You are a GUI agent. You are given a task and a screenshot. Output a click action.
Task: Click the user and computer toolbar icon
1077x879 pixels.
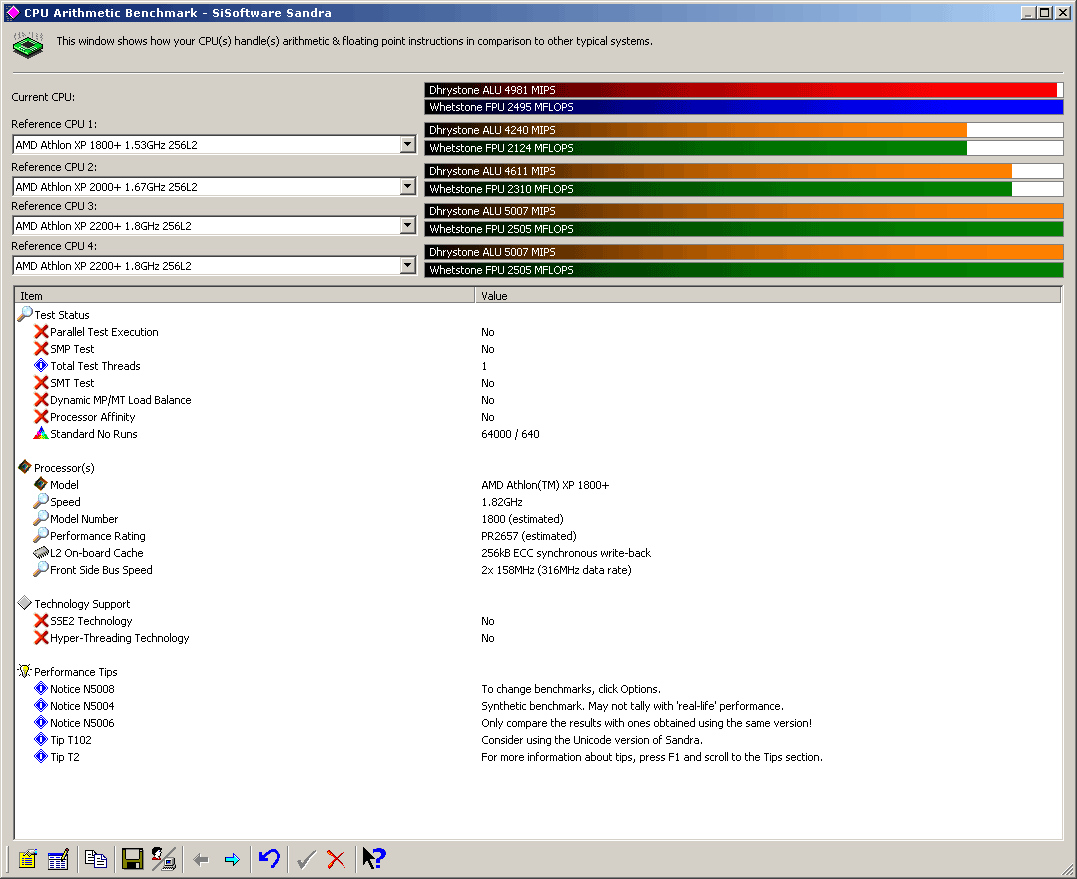pyautogui.click(x=163, y=858)
